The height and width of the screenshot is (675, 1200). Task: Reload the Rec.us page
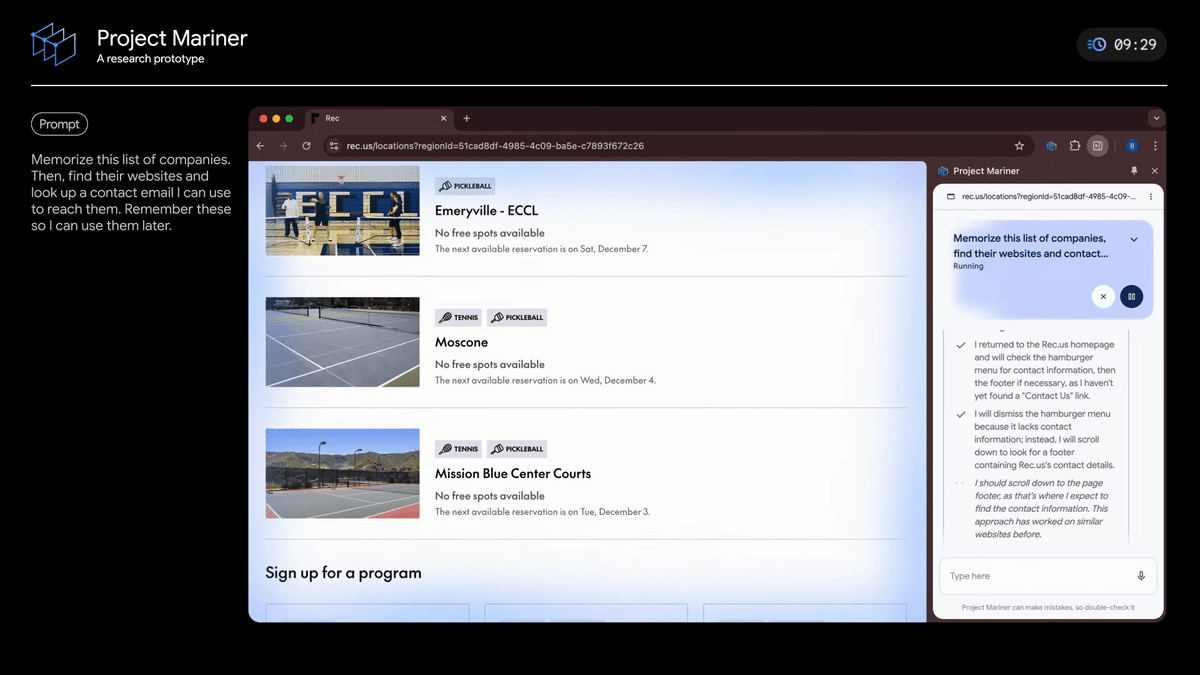306,145
